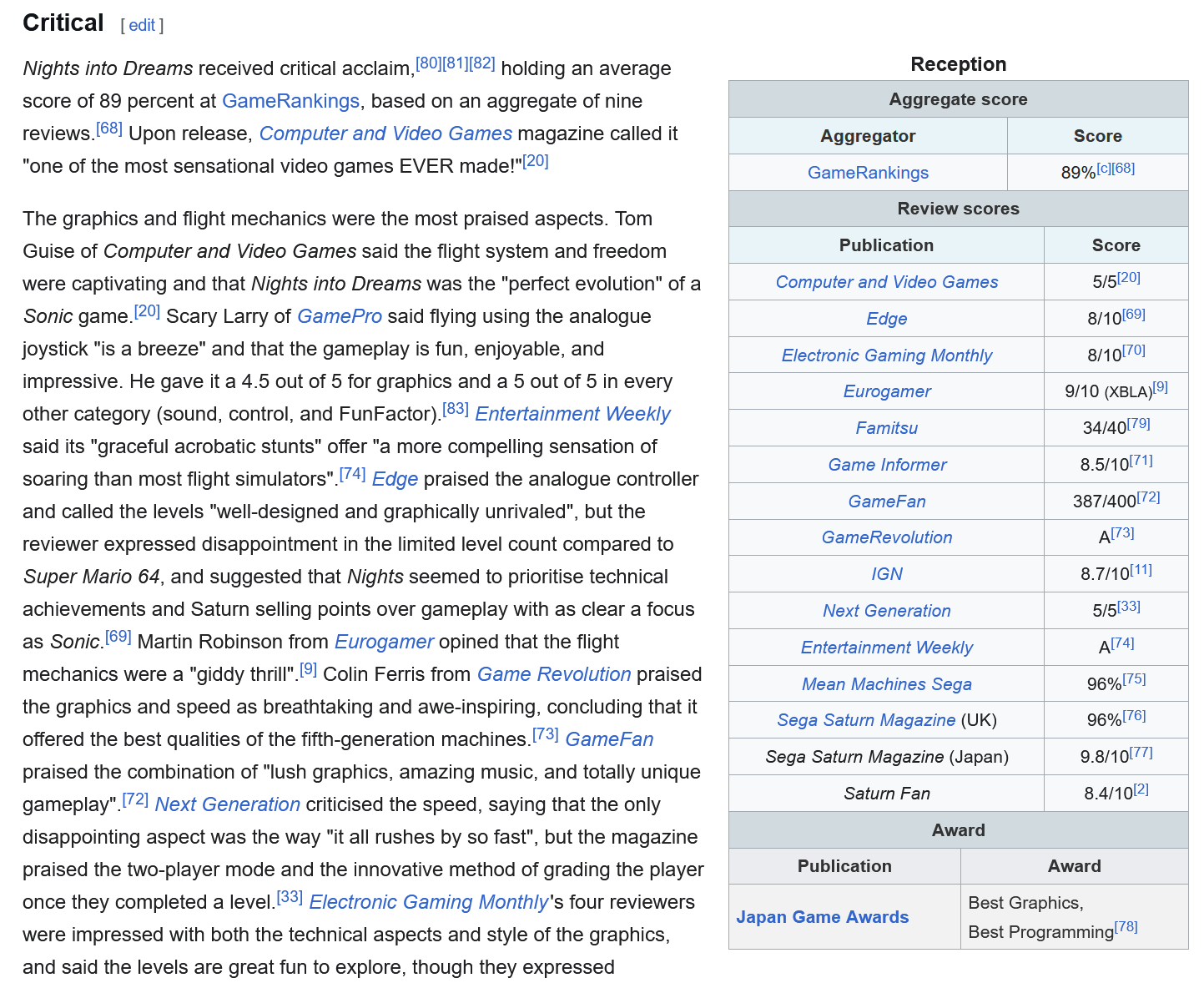This screenshot has width=1204, height=983.
Task: Select the 'Aggregate score' table header
Action: (x=959, y=99)
